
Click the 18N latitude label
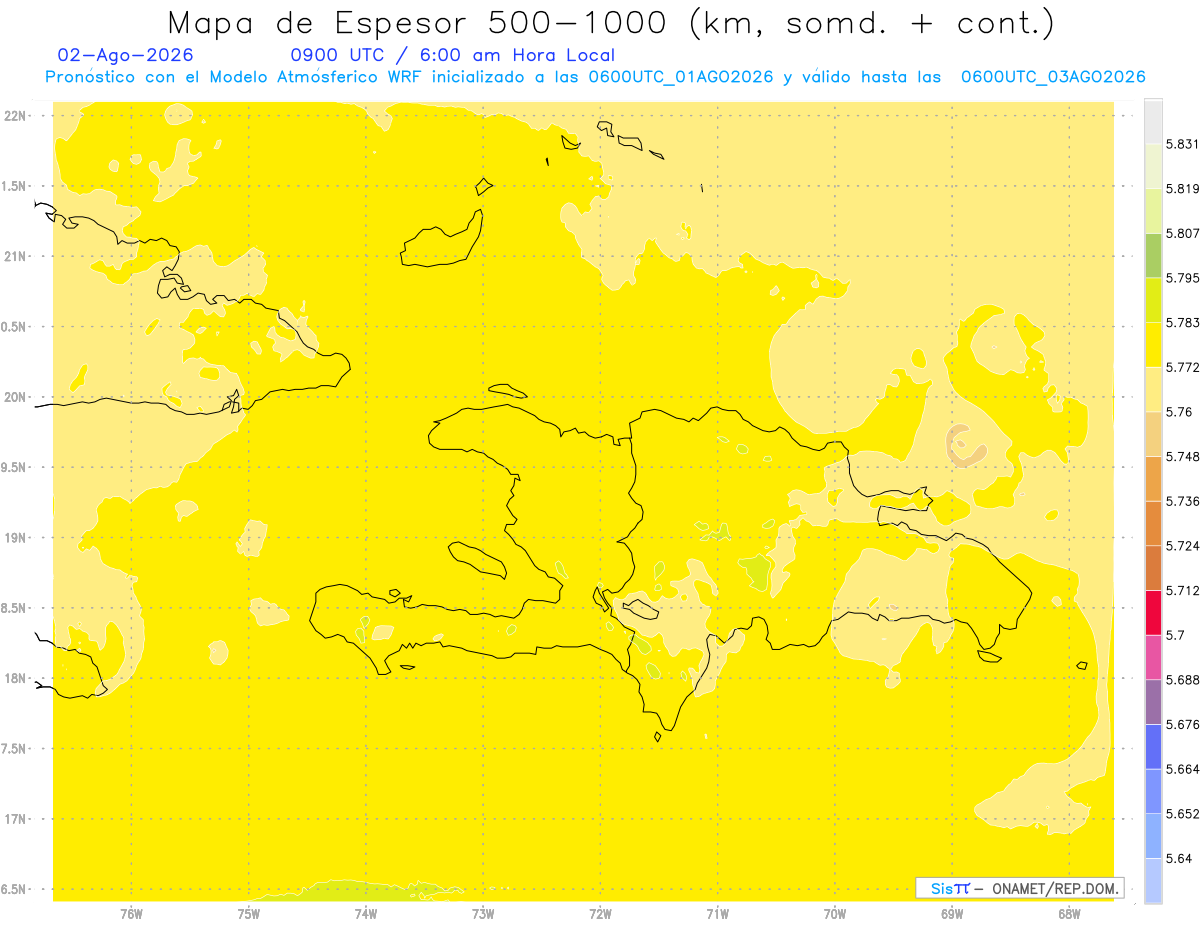point(16,679)
